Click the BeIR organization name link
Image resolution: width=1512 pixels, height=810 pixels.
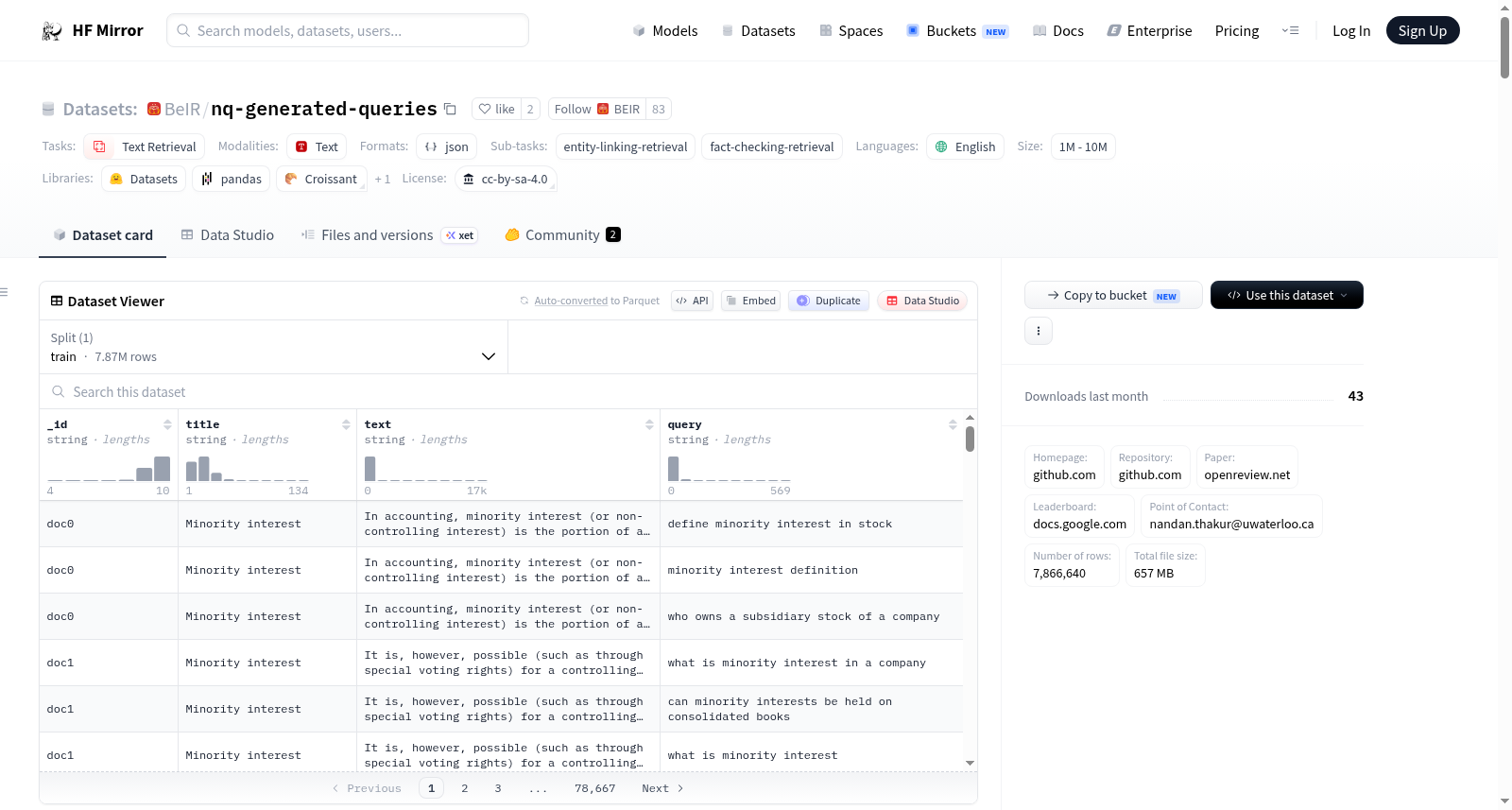(182, 110)
